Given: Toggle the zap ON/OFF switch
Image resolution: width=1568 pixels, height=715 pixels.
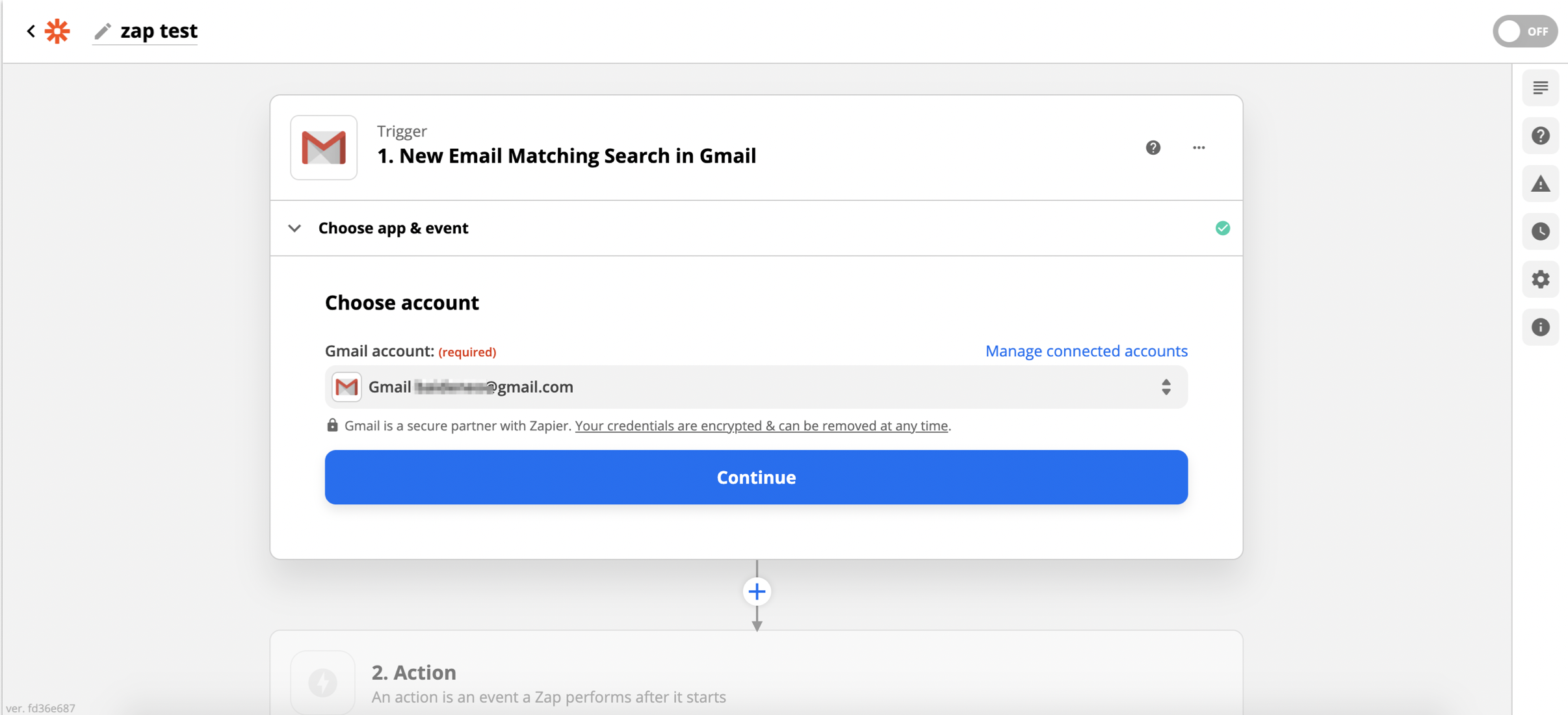Looking at the screenshot, I should [x=1524, y=31].
